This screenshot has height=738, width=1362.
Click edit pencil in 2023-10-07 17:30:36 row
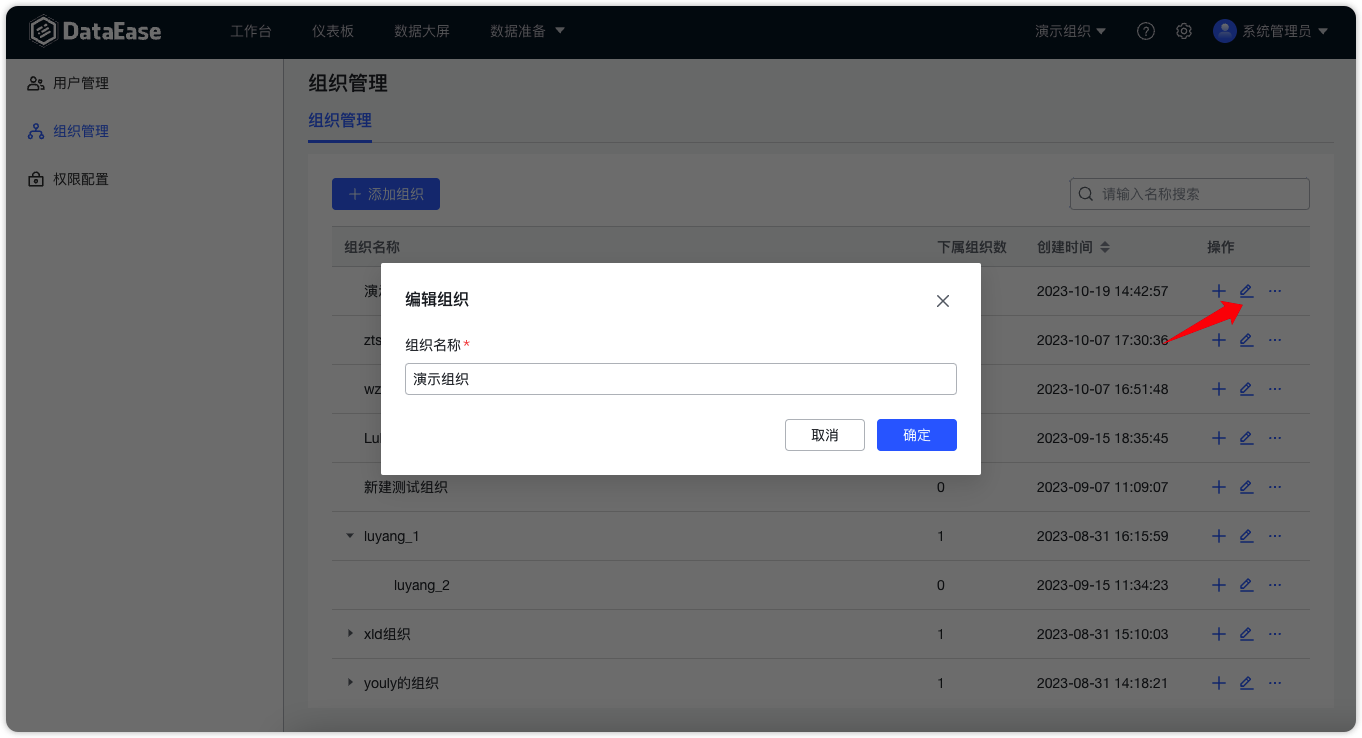pyautogui.click(x=1246, y=340)
